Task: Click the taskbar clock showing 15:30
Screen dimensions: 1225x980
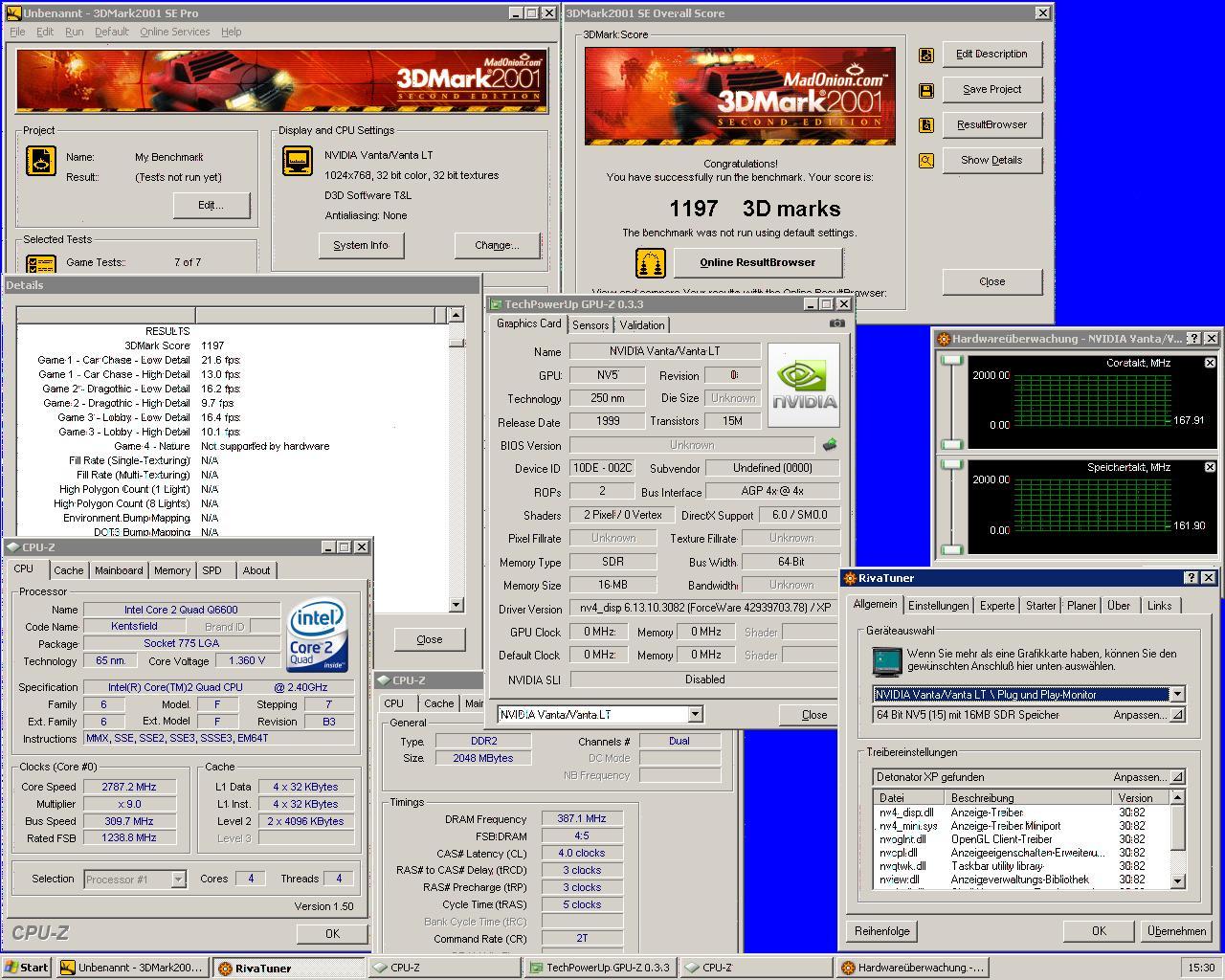Action: point(1201,968)
